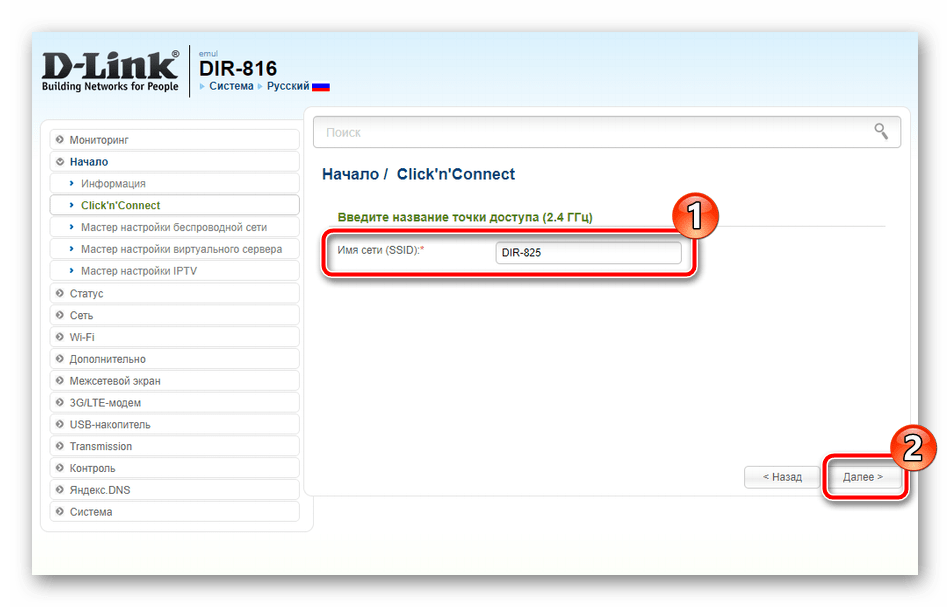The height and width of the screenshot is (607, 950).
Task: Open Мастер настройки виртуального сервера
Action: (x=174, y=249)
